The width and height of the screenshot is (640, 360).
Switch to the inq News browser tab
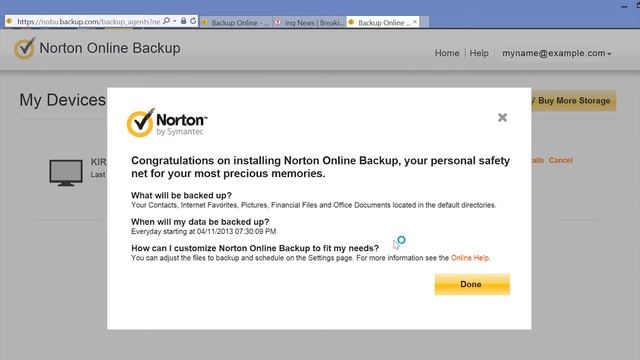pyautogui.click(x=309, y=22)
